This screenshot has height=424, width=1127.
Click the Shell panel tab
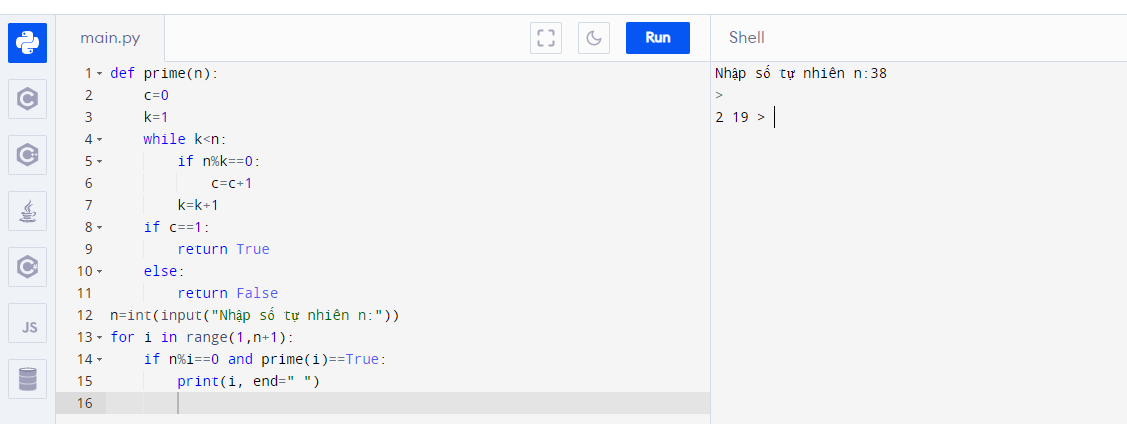[746, 38]
